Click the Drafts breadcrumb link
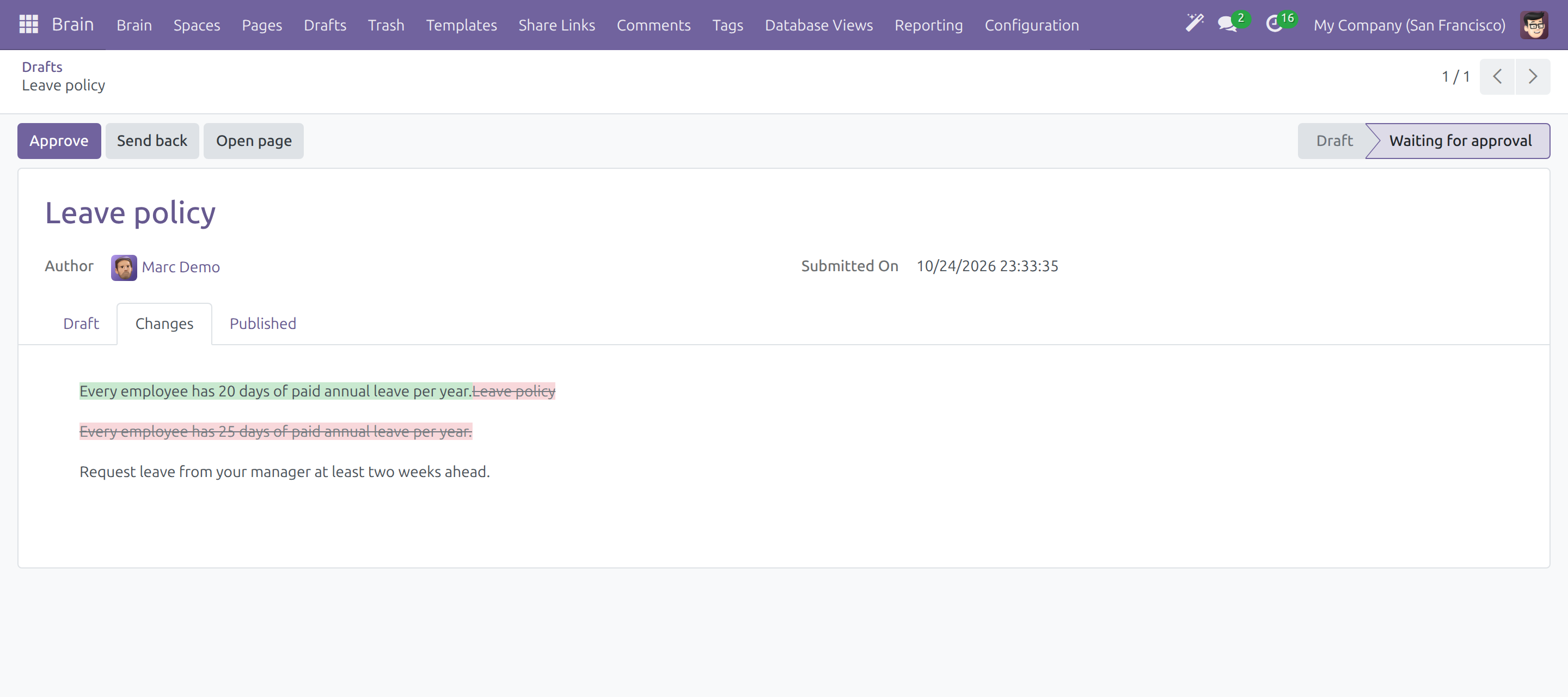The width and height of the screenshot is (1568, 697). pyautogui.click(x=42, y=66)
